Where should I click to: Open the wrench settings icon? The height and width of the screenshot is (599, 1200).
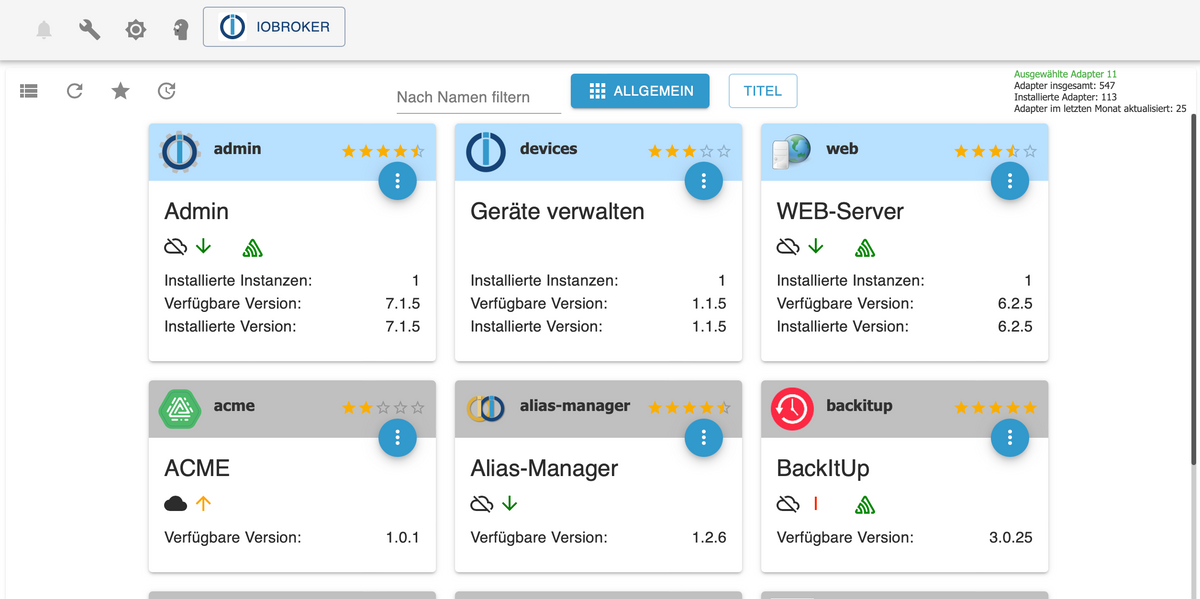[x=90, y=30]
